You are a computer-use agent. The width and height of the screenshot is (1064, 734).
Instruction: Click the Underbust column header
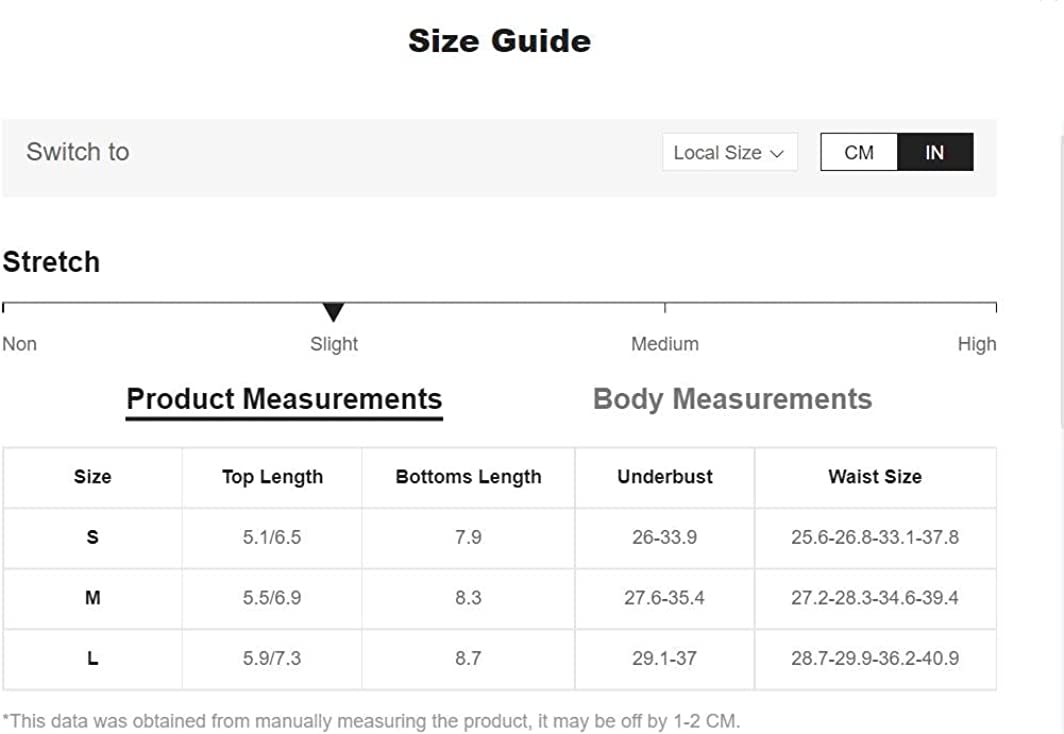665,477
